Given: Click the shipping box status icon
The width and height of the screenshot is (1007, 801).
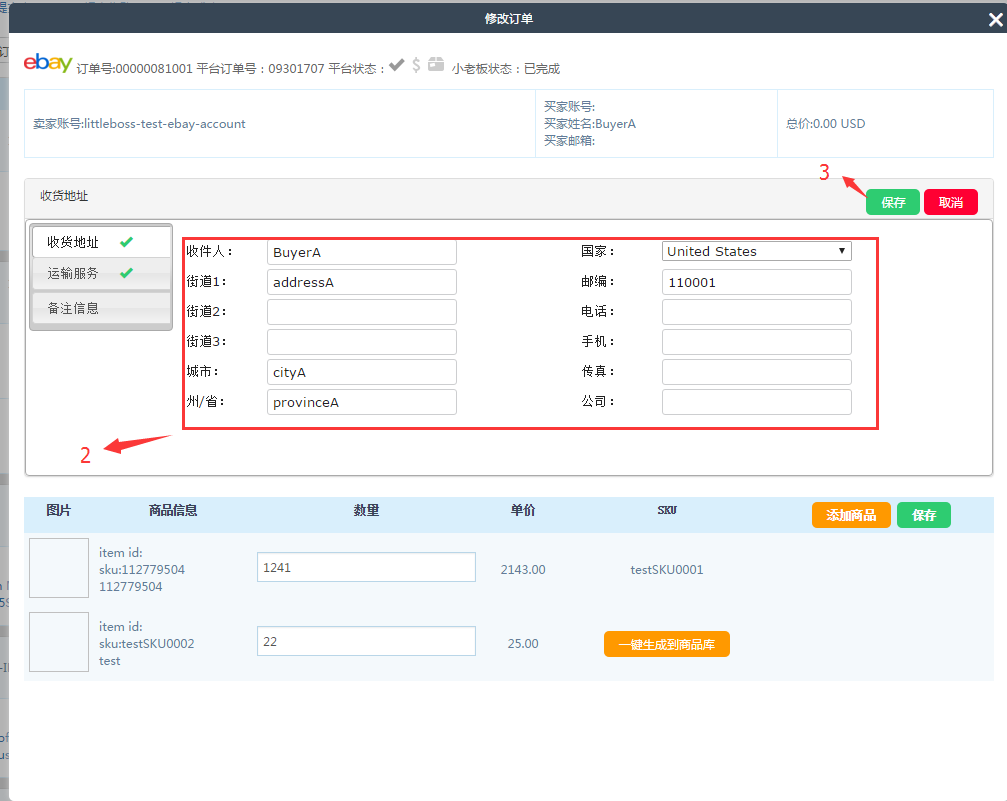Looking at the screenshot, I should point(436,65).
